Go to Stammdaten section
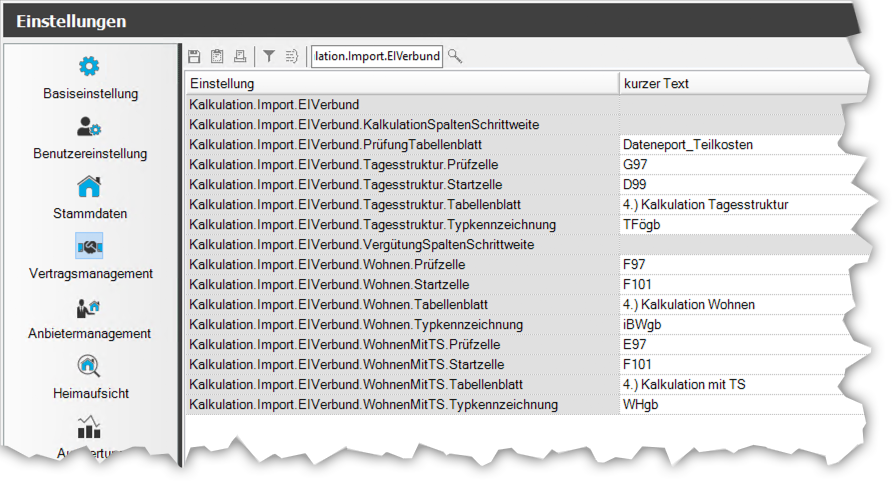 click(x=90, y=198)
